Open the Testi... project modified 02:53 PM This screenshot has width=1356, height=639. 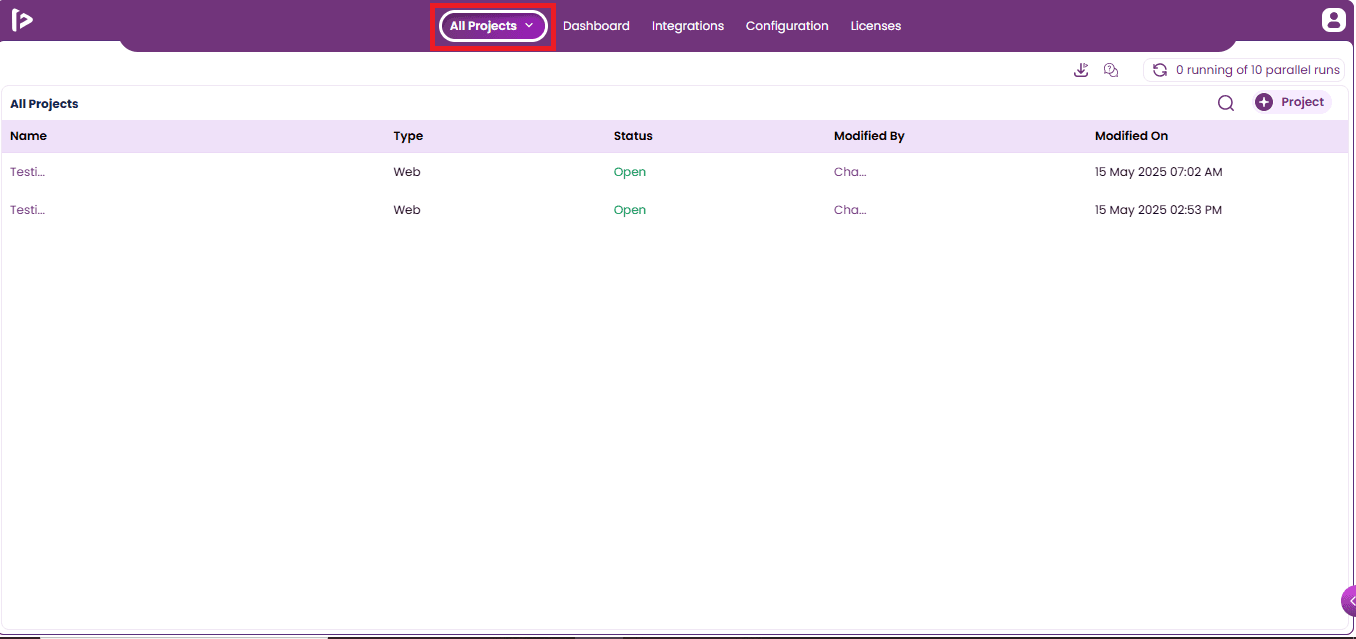pos(28,210)
